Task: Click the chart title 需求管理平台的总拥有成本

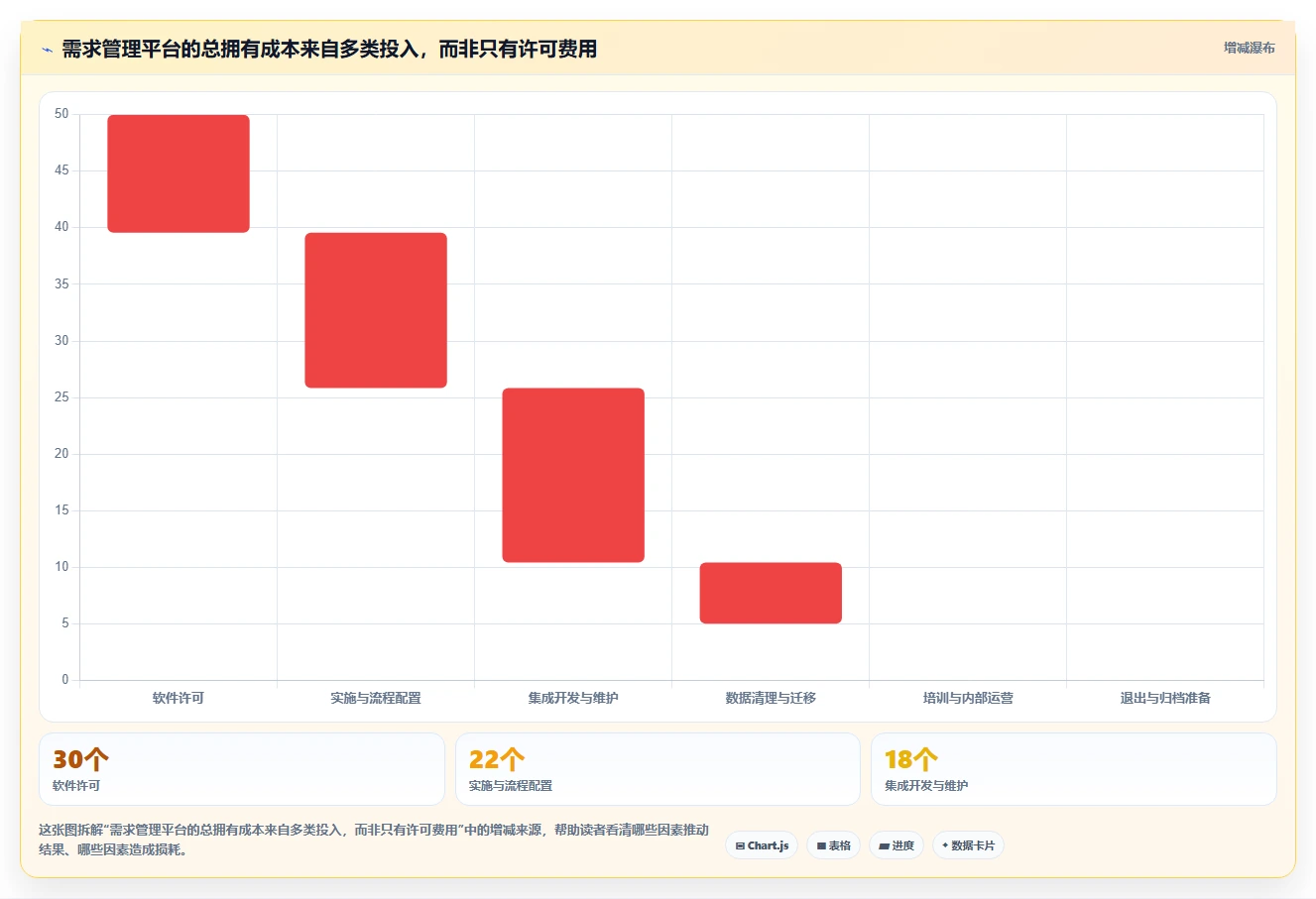Action: click(x=329, y=49)
